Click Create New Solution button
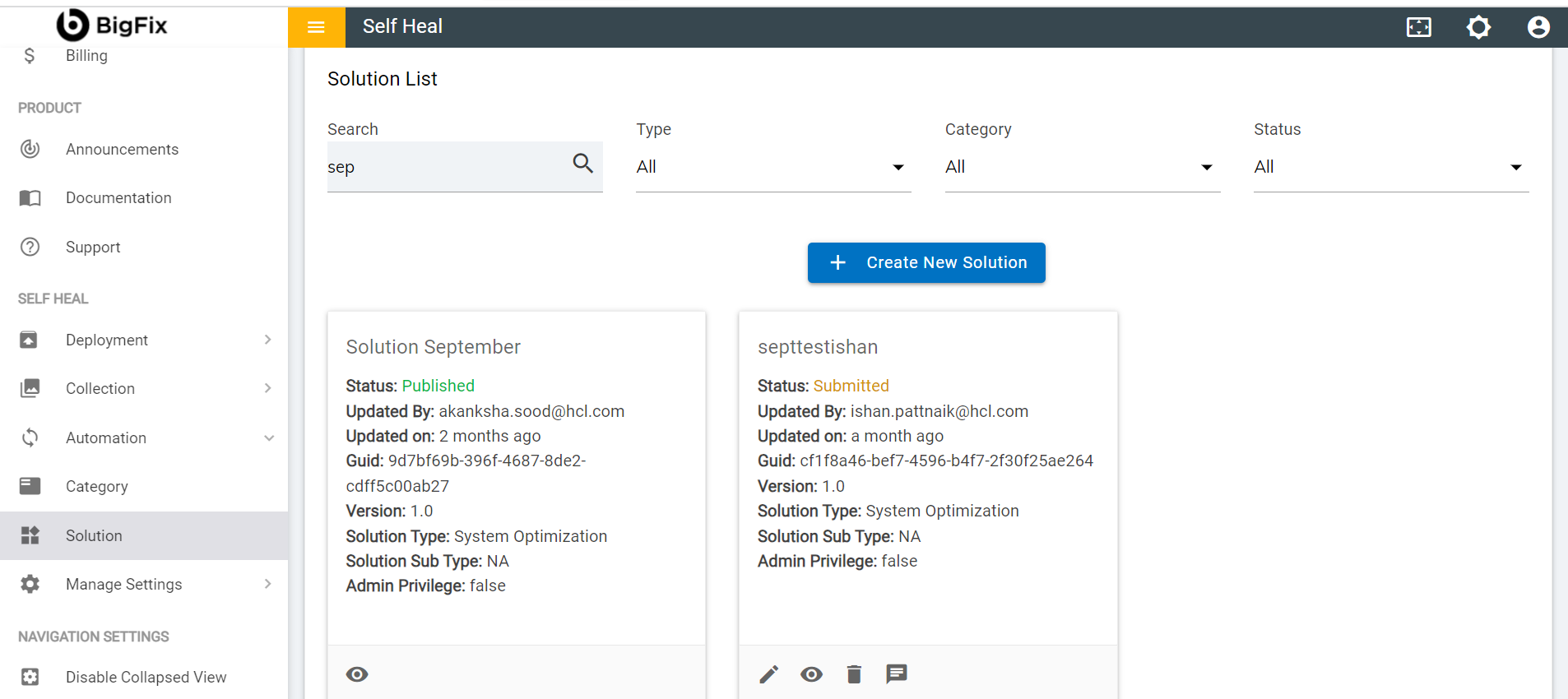Screen dimensions: 1568x699 pos(925,262)
